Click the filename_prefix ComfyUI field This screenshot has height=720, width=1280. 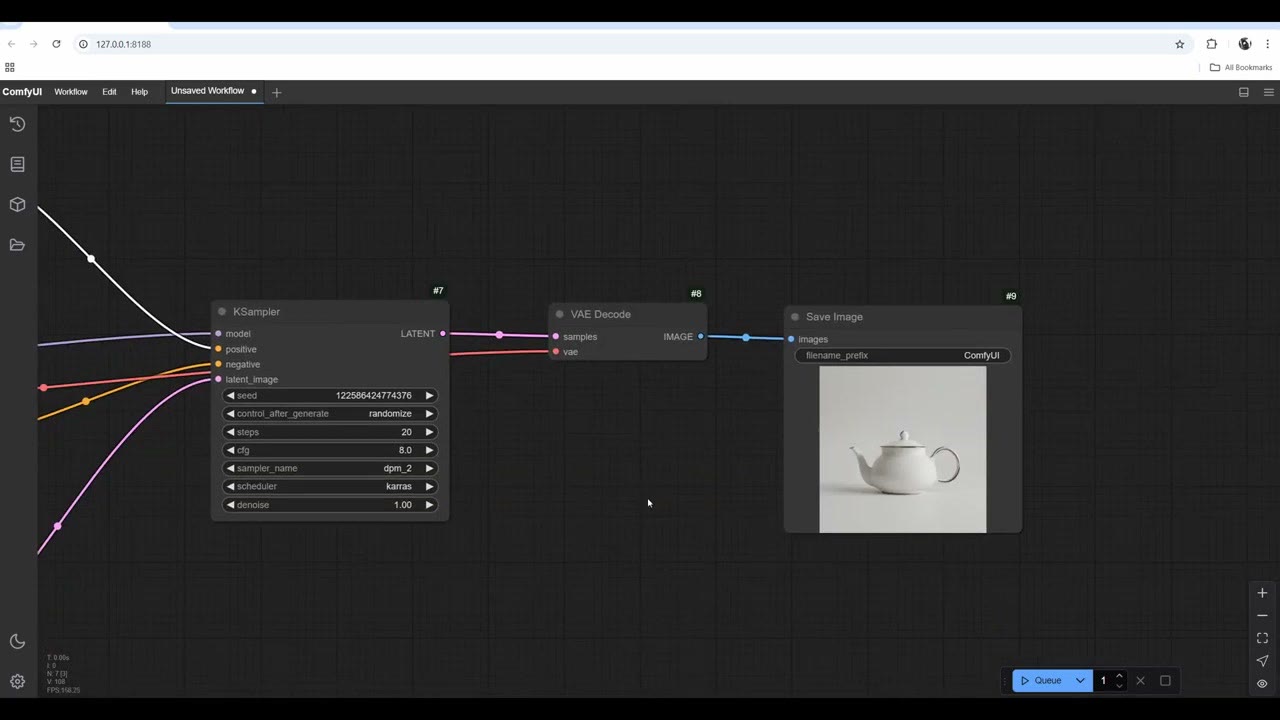(x=903, y=355)
